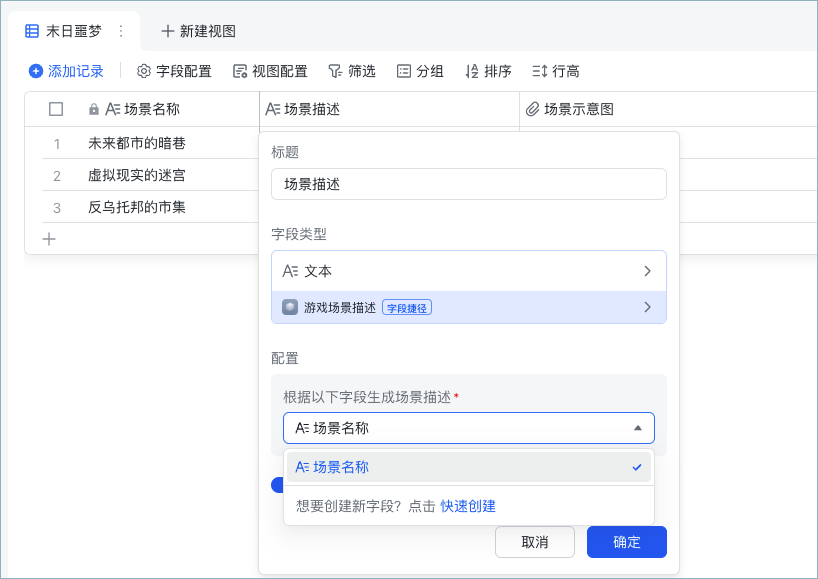This screenshot has width=818, height=579.
Task: Click the blue plus icon of 添加记录
Action: click(x=35, y=71)
